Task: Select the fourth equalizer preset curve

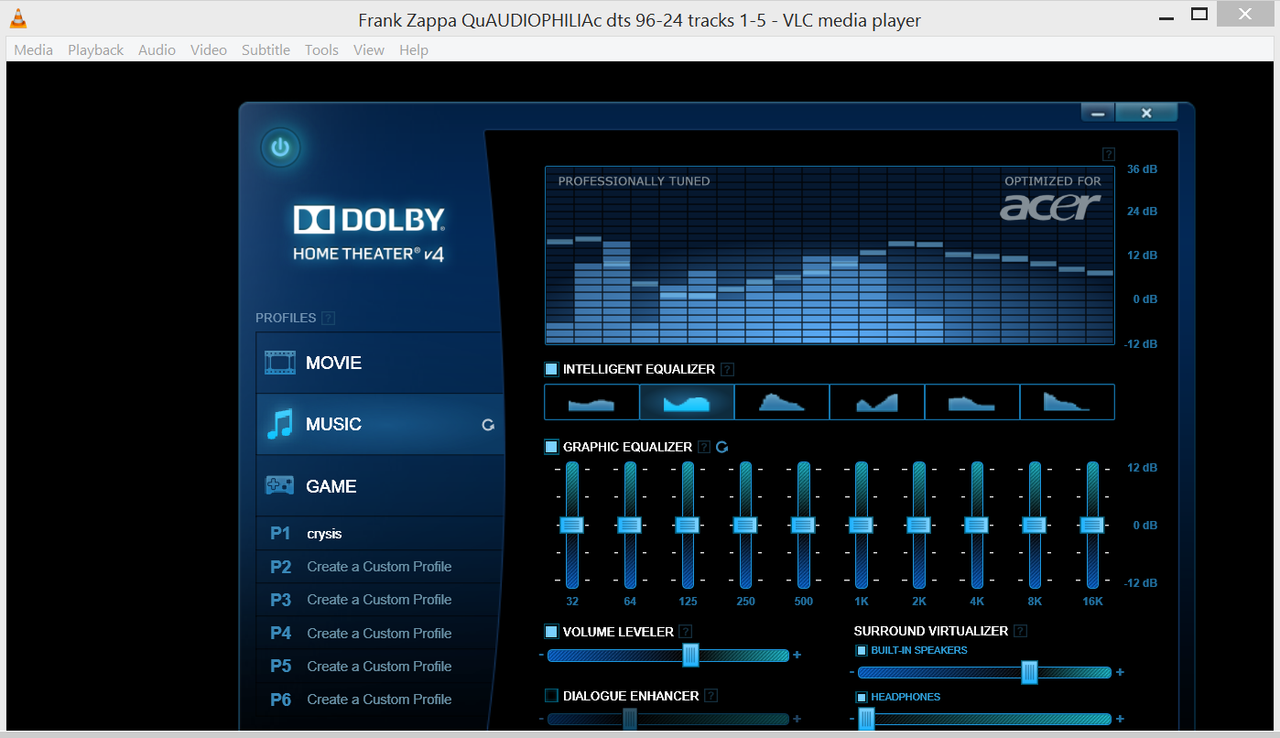Action: [x=877, y=402]
